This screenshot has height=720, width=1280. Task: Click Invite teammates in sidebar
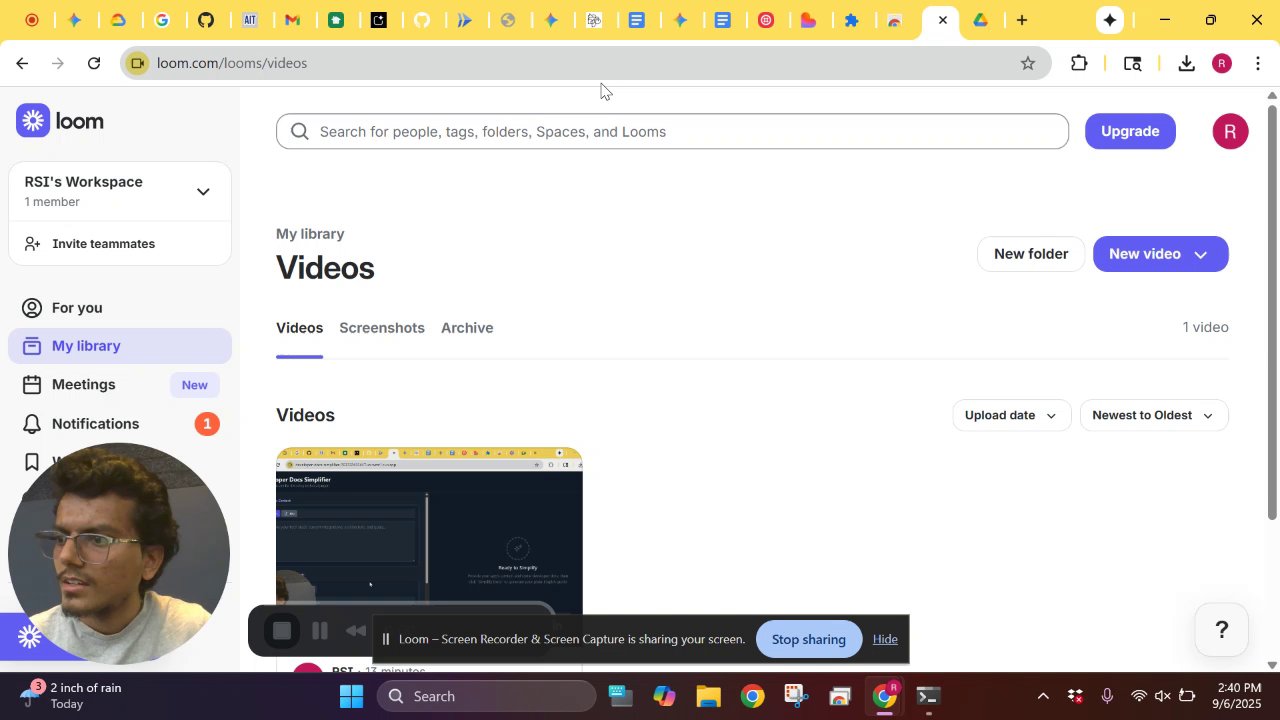click(x=120, y=244)
